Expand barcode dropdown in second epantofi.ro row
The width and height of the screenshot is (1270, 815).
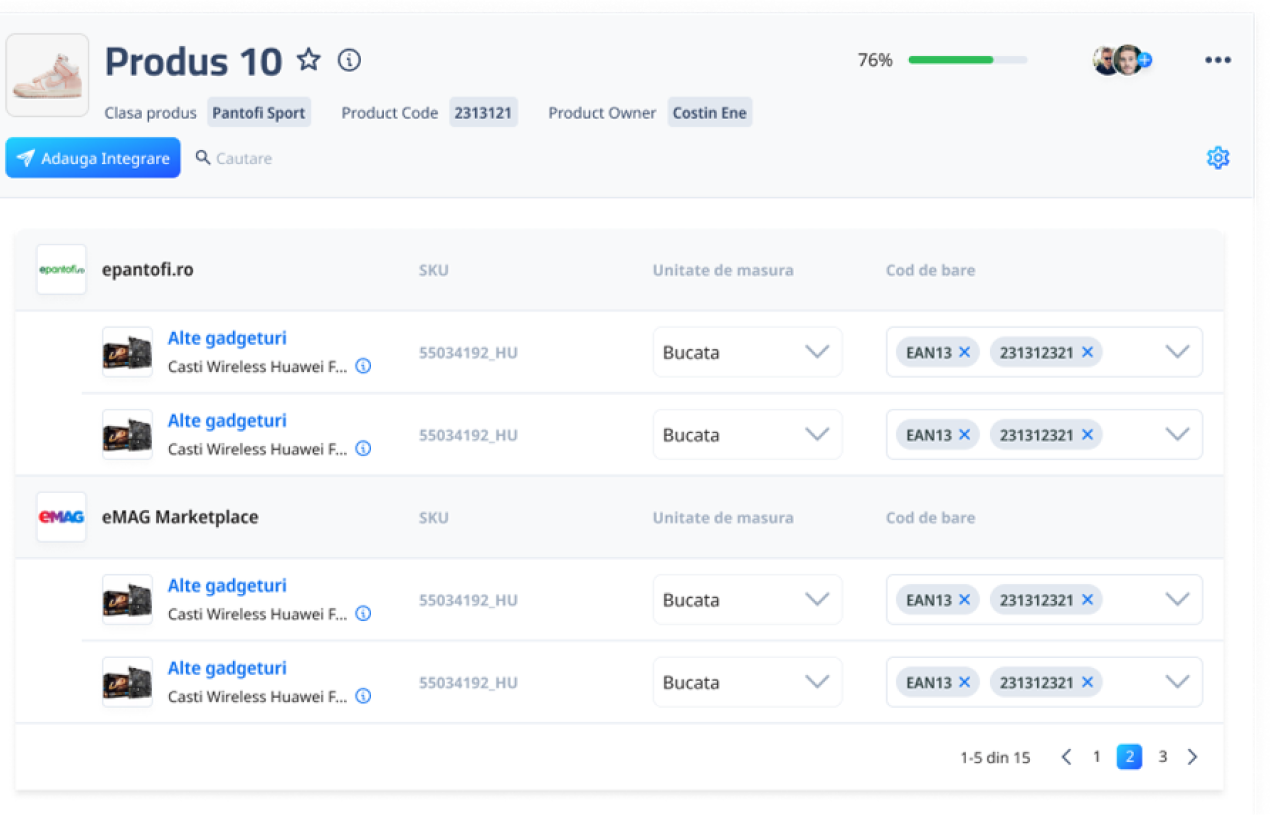coord(1177,435)
